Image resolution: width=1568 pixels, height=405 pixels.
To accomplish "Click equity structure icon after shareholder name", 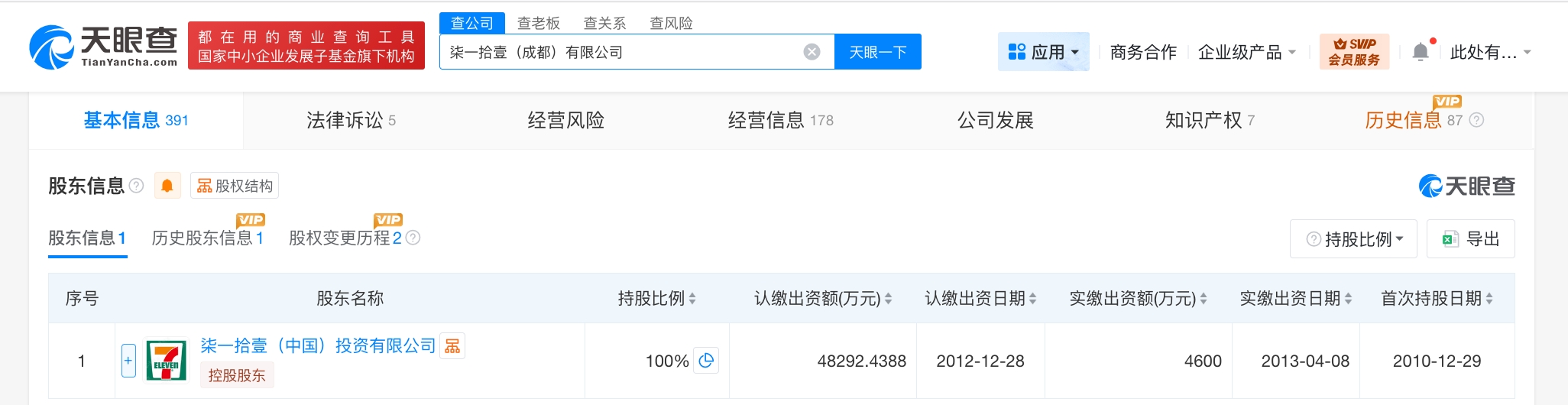I will [x=452, y=346].
